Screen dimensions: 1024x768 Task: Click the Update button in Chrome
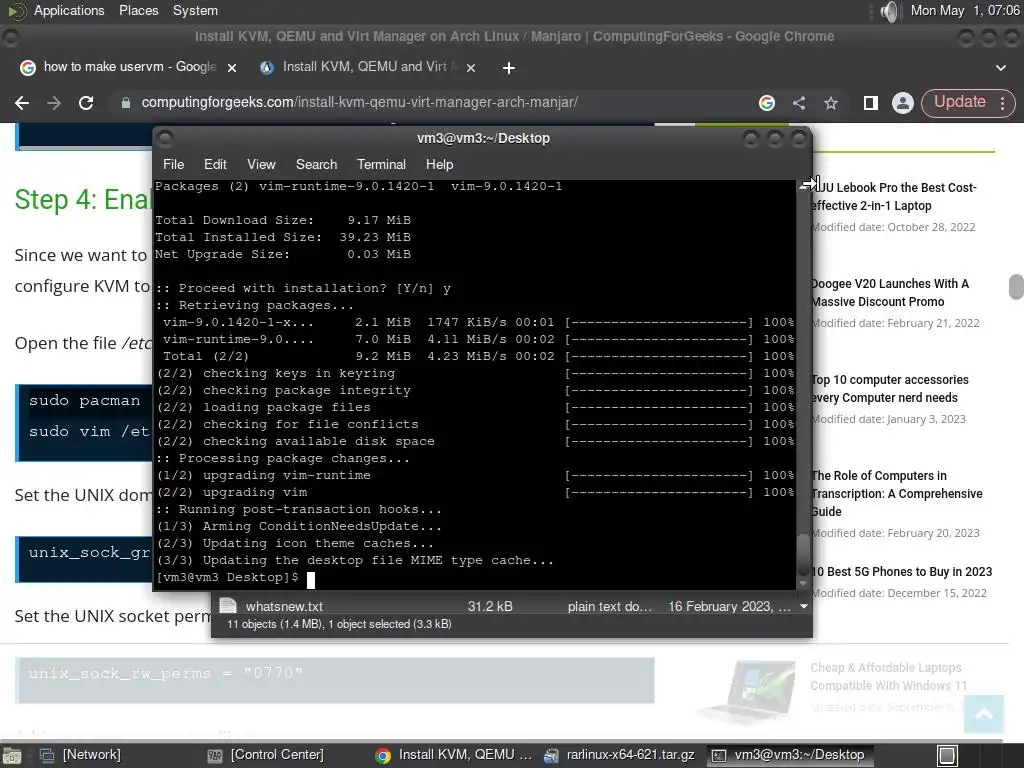(959, 102)
